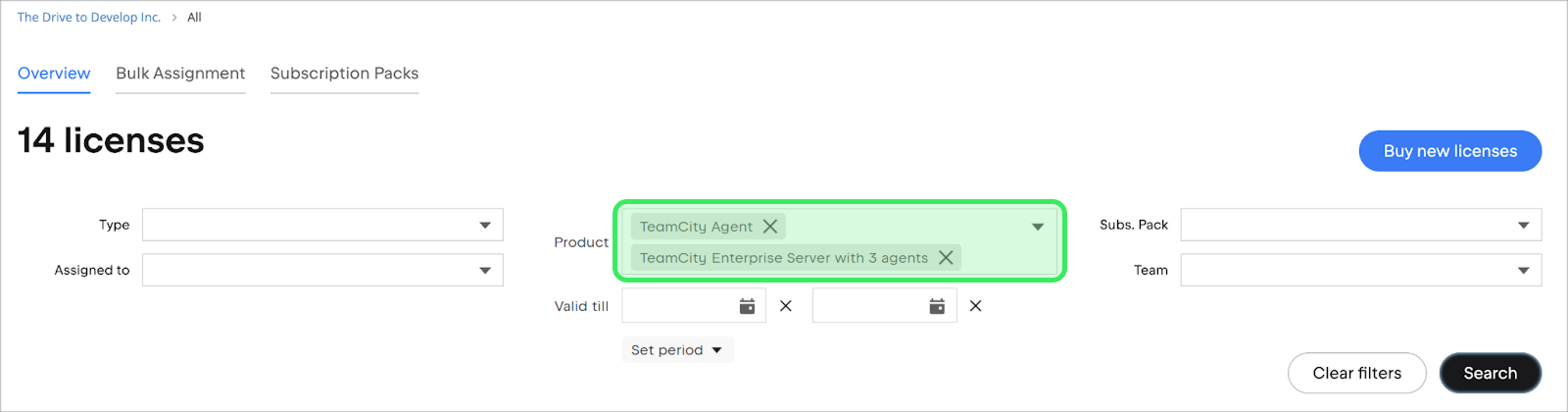
Task: Switch to the Overview tab
Action: (x=54, y=74)
